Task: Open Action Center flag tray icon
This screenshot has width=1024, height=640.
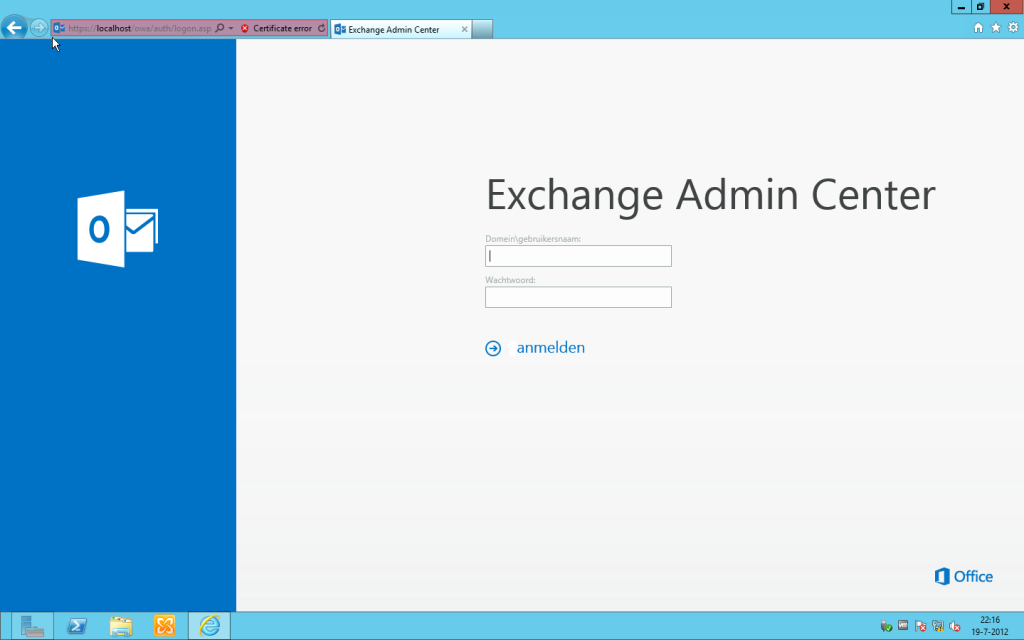Action: (x=921, y=626)
